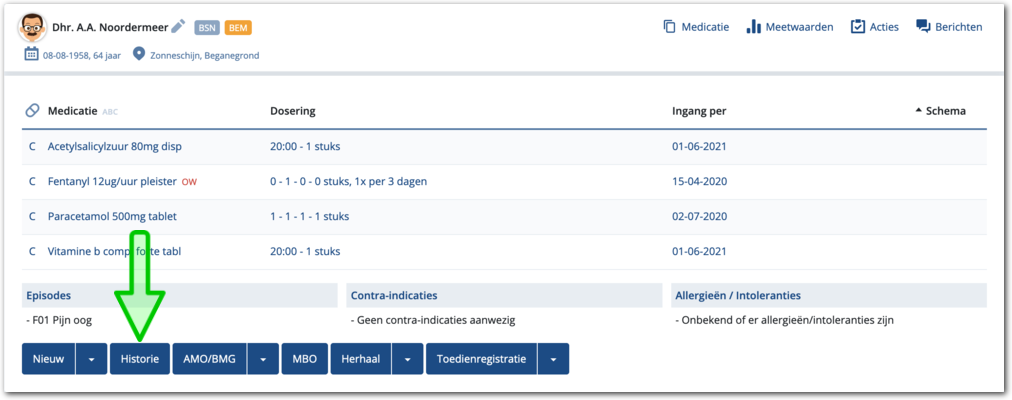
Task: Open Meetwaarden in top navigation
Action: click(789, 27)
